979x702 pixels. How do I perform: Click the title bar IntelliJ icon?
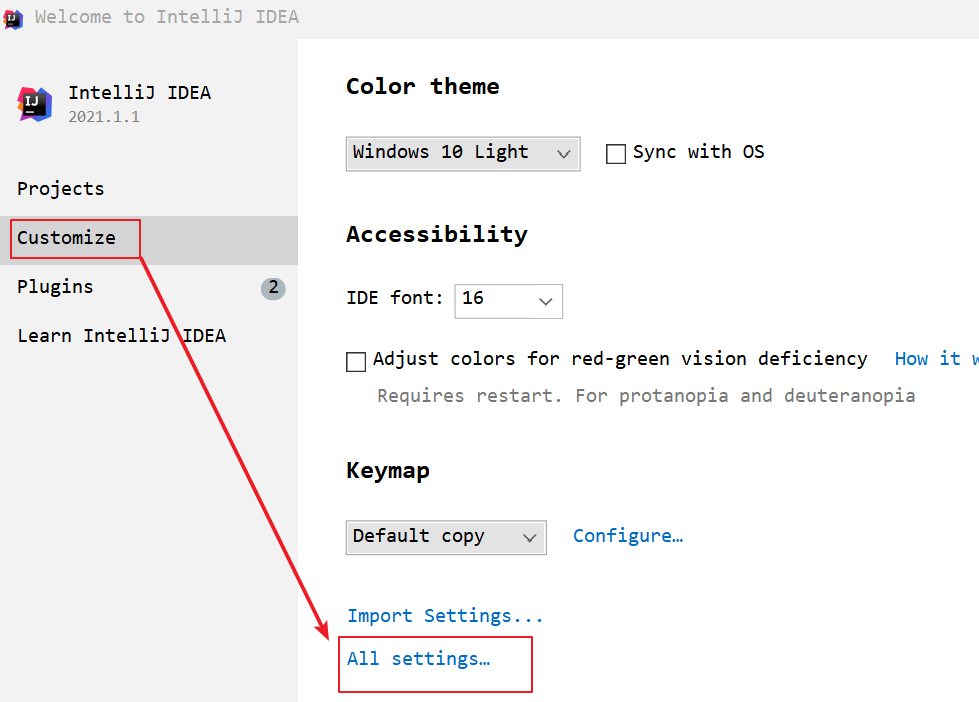[14, 18]
